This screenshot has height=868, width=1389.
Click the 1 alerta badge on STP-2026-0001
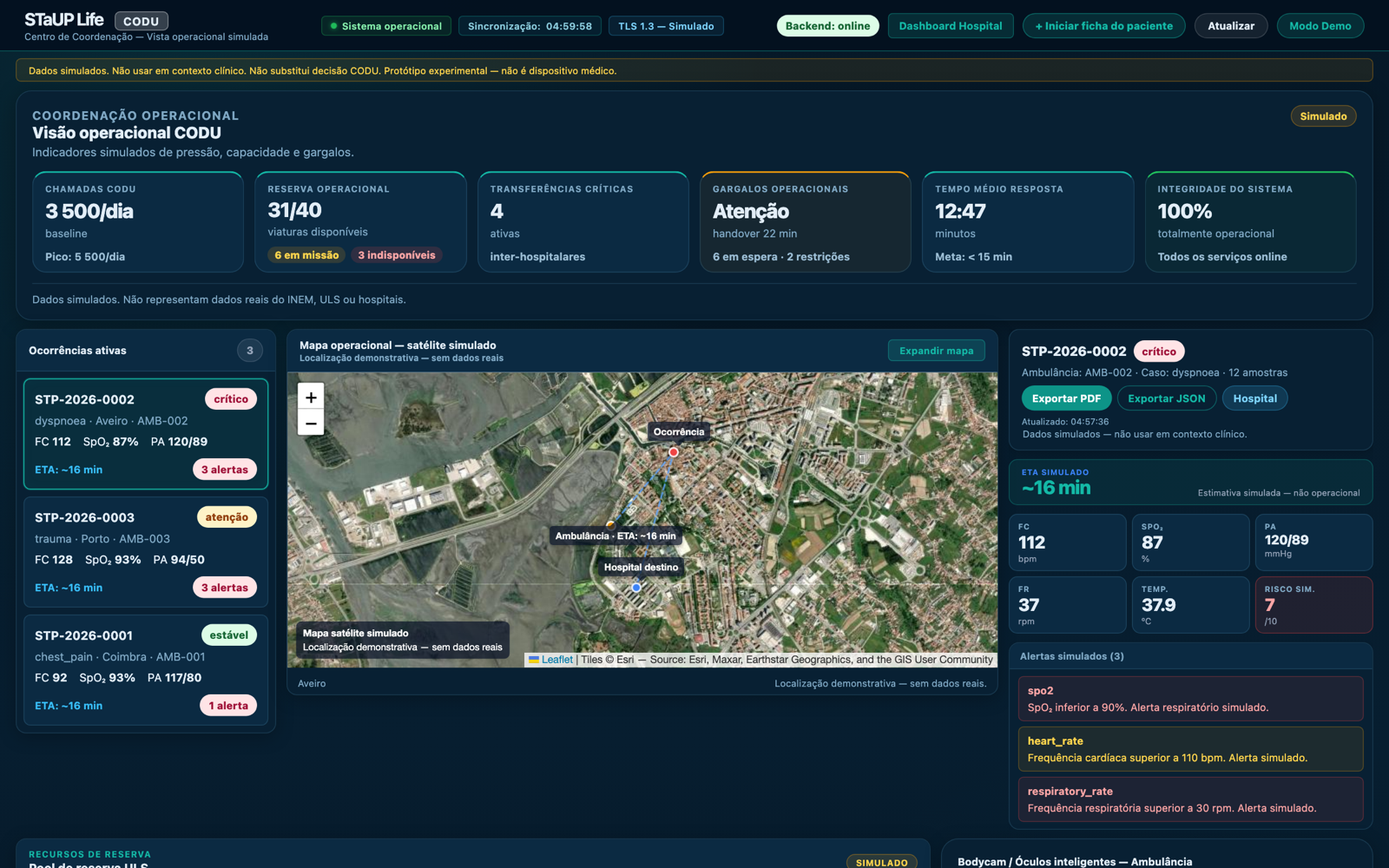pyautogui.click(x=228, y=706)
